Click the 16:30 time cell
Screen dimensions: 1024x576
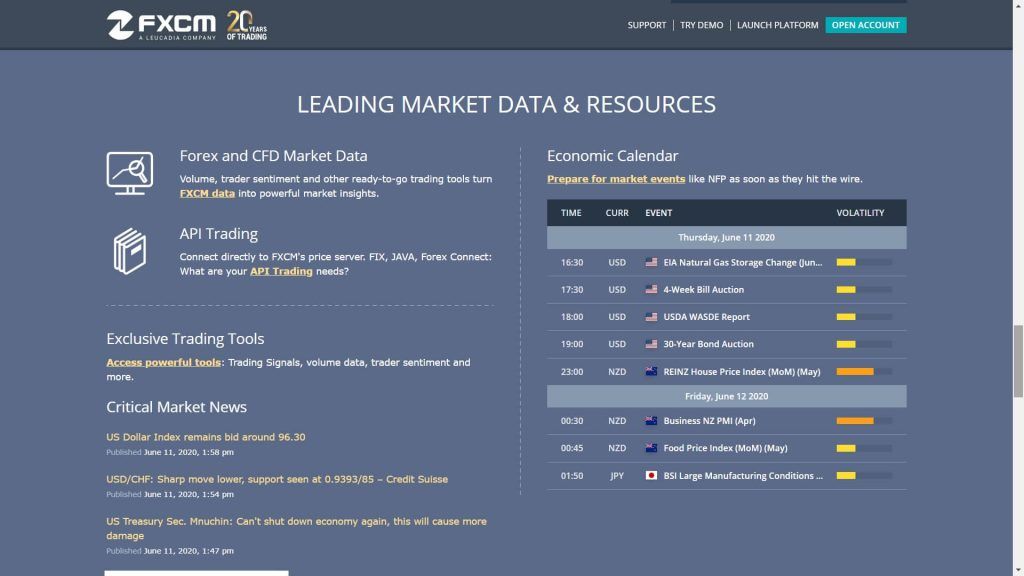(571, 262)
